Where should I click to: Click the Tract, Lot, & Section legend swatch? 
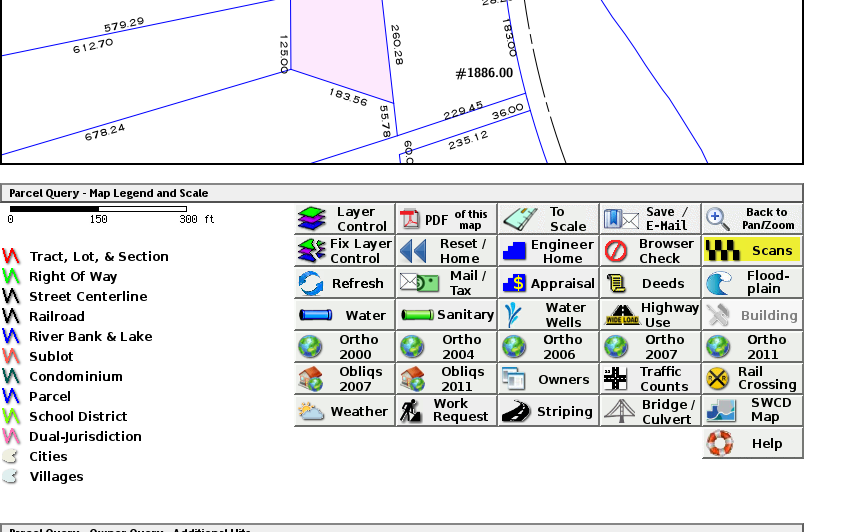(11, 256)
